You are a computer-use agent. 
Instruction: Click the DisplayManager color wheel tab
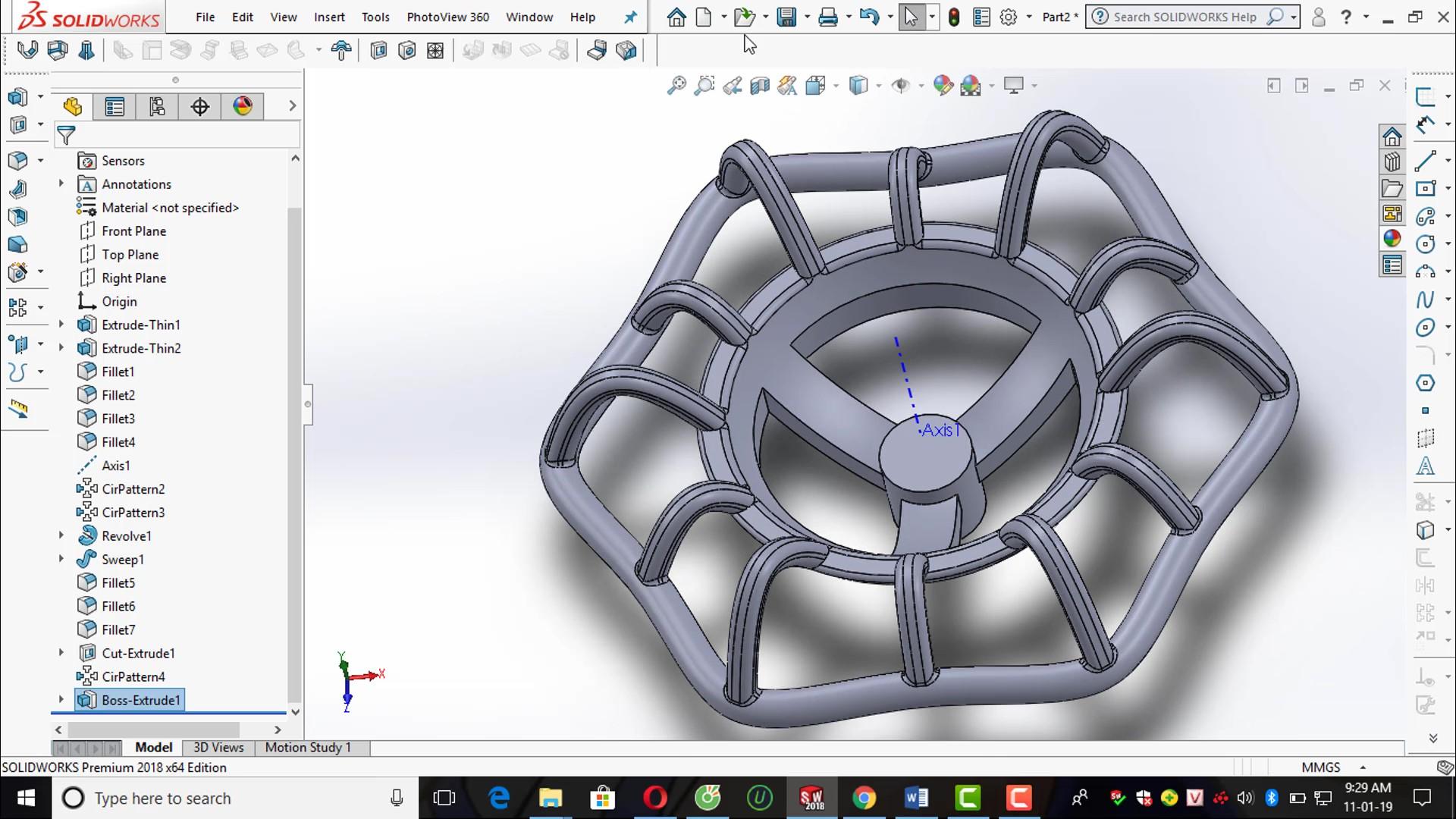[242, 106]
